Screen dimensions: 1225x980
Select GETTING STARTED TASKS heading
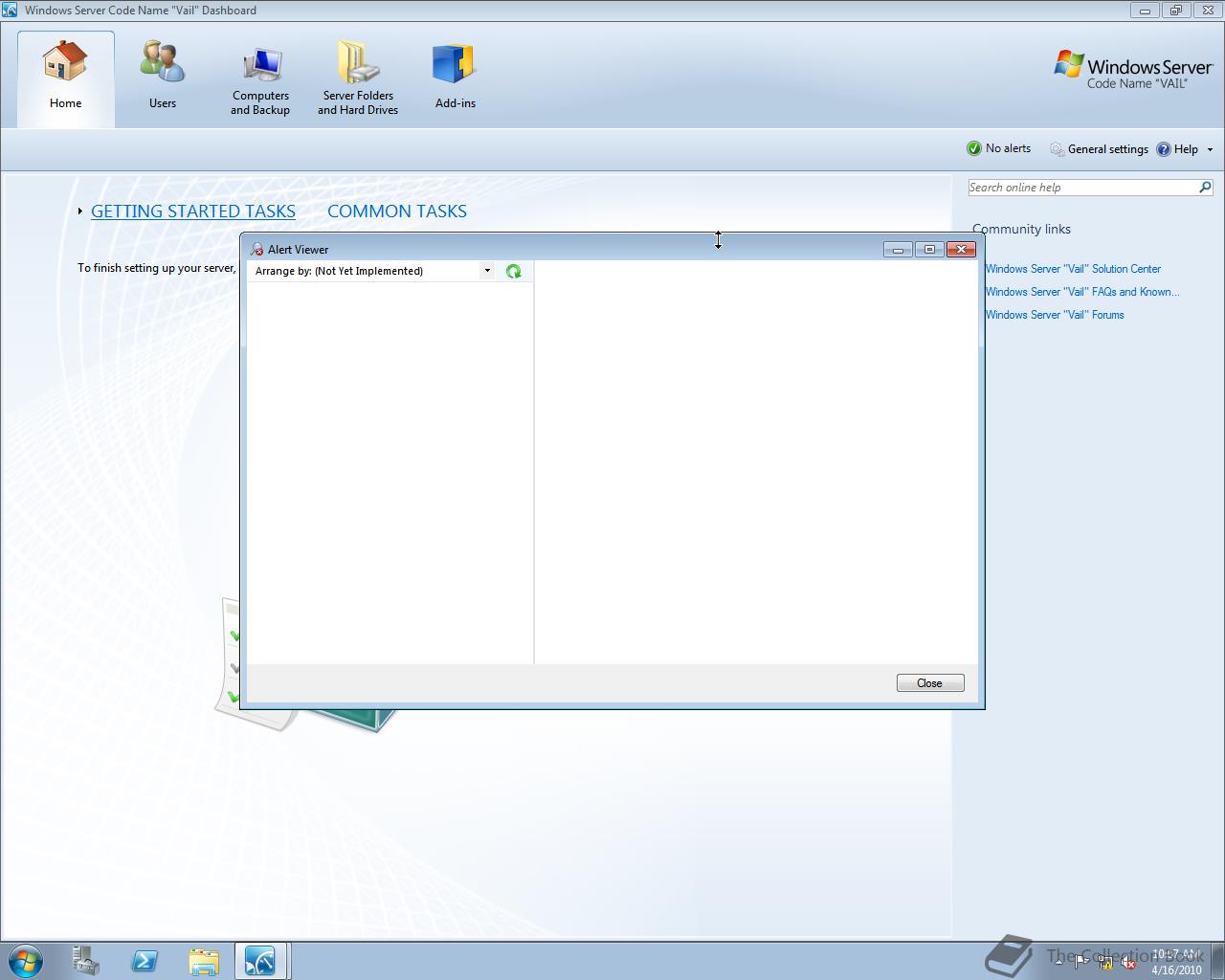(x=193, y=212)
